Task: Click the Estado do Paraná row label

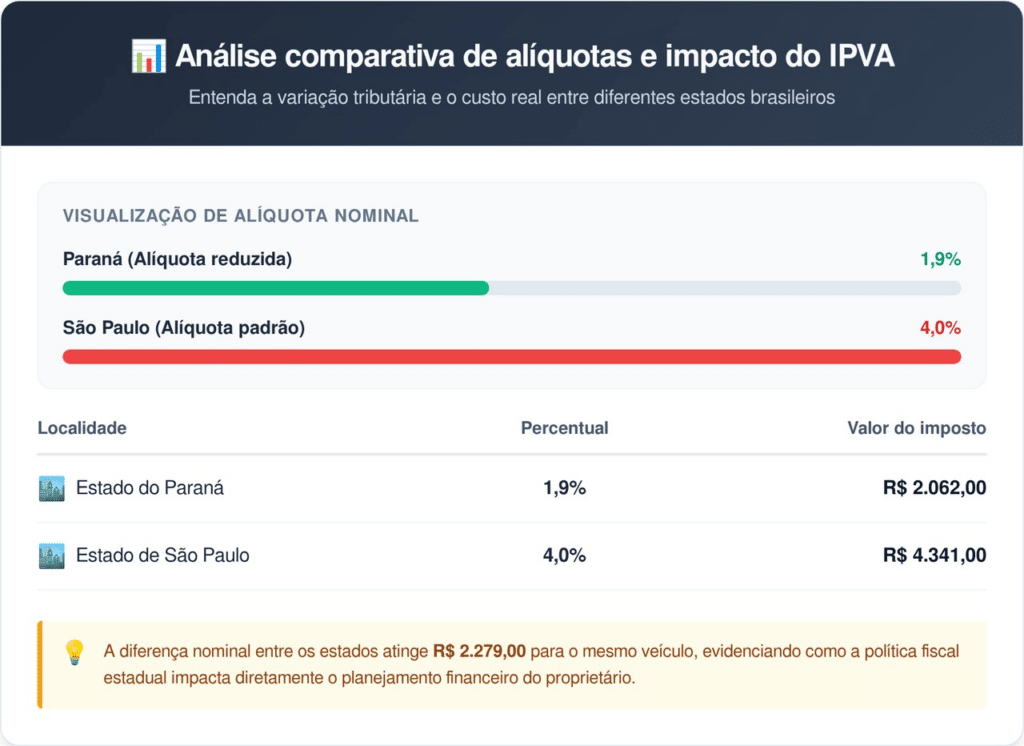Action: [150, 489]
